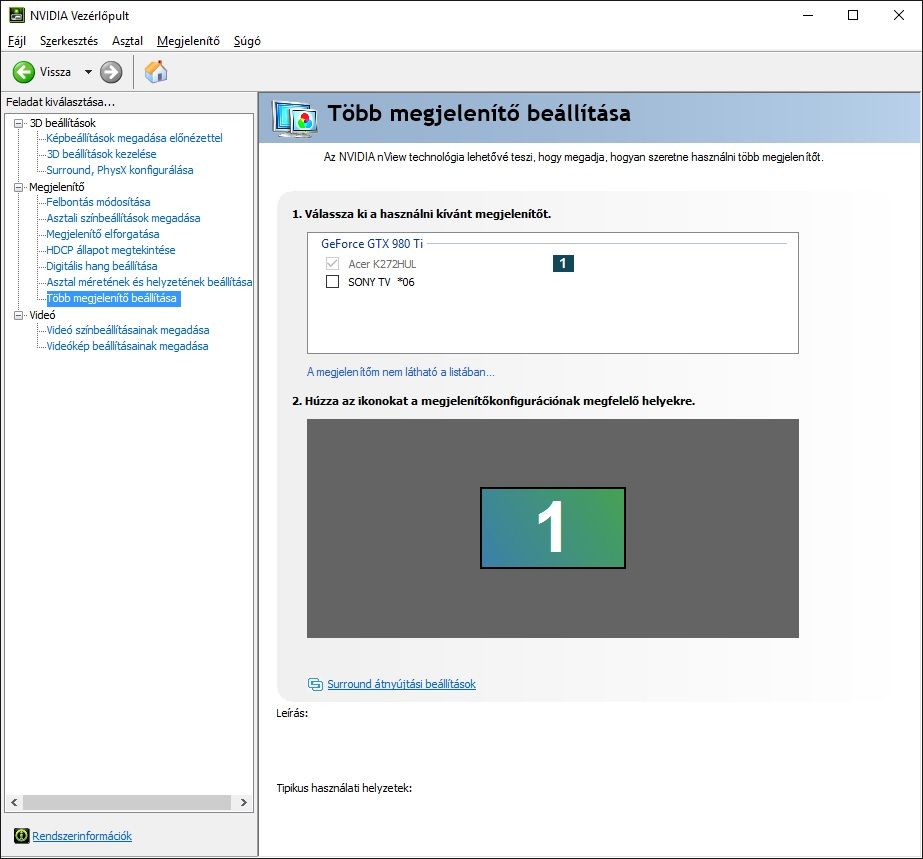Close the NVIDIA Vezérlőpult window
Viewport: 923px width, 859px height.
[899, 15]
